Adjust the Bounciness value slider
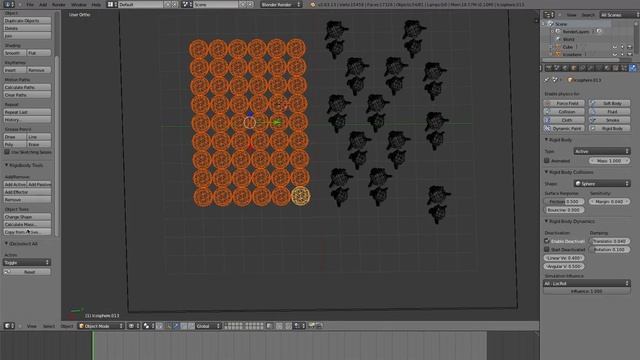This screenshot has height=360, width=640. click(564, 210)
